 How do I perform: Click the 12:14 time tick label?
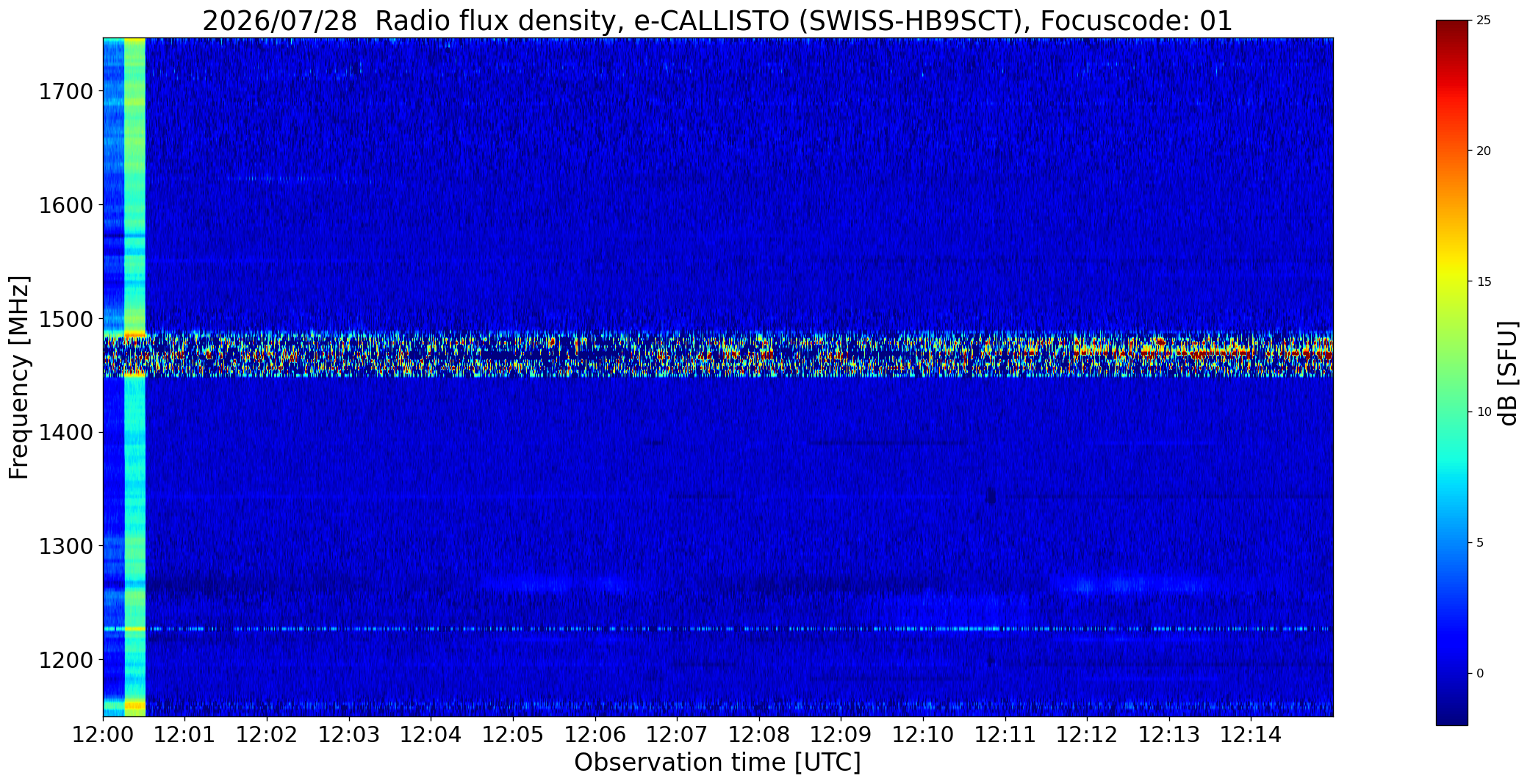pos(1251,735)
